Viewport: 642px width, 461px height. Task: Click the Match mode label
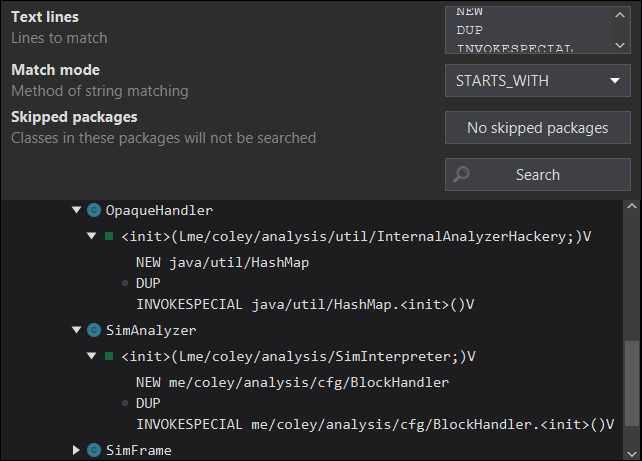tap(55, 70)
